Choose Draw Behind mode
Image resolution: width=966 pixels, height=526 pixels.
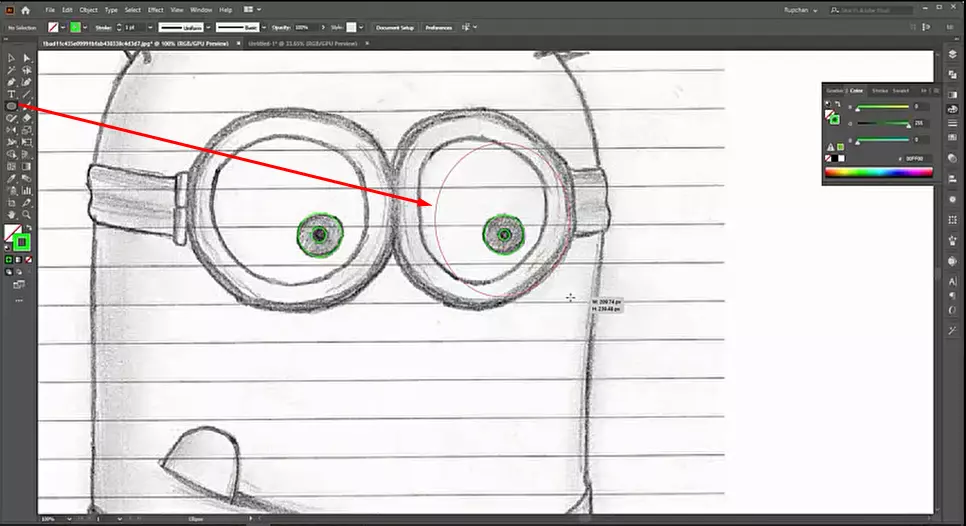click(18, 272)
